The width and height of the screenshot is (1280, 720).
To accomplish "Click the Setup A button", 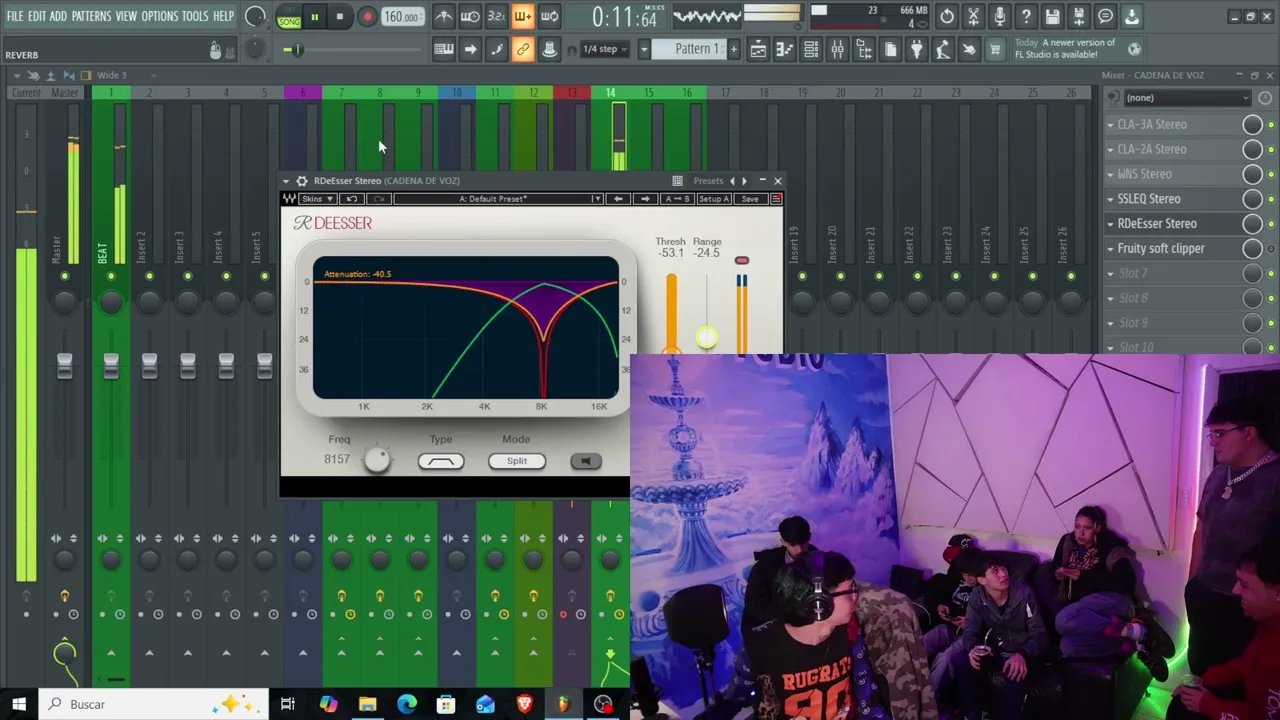I will (x=714, y=199).
